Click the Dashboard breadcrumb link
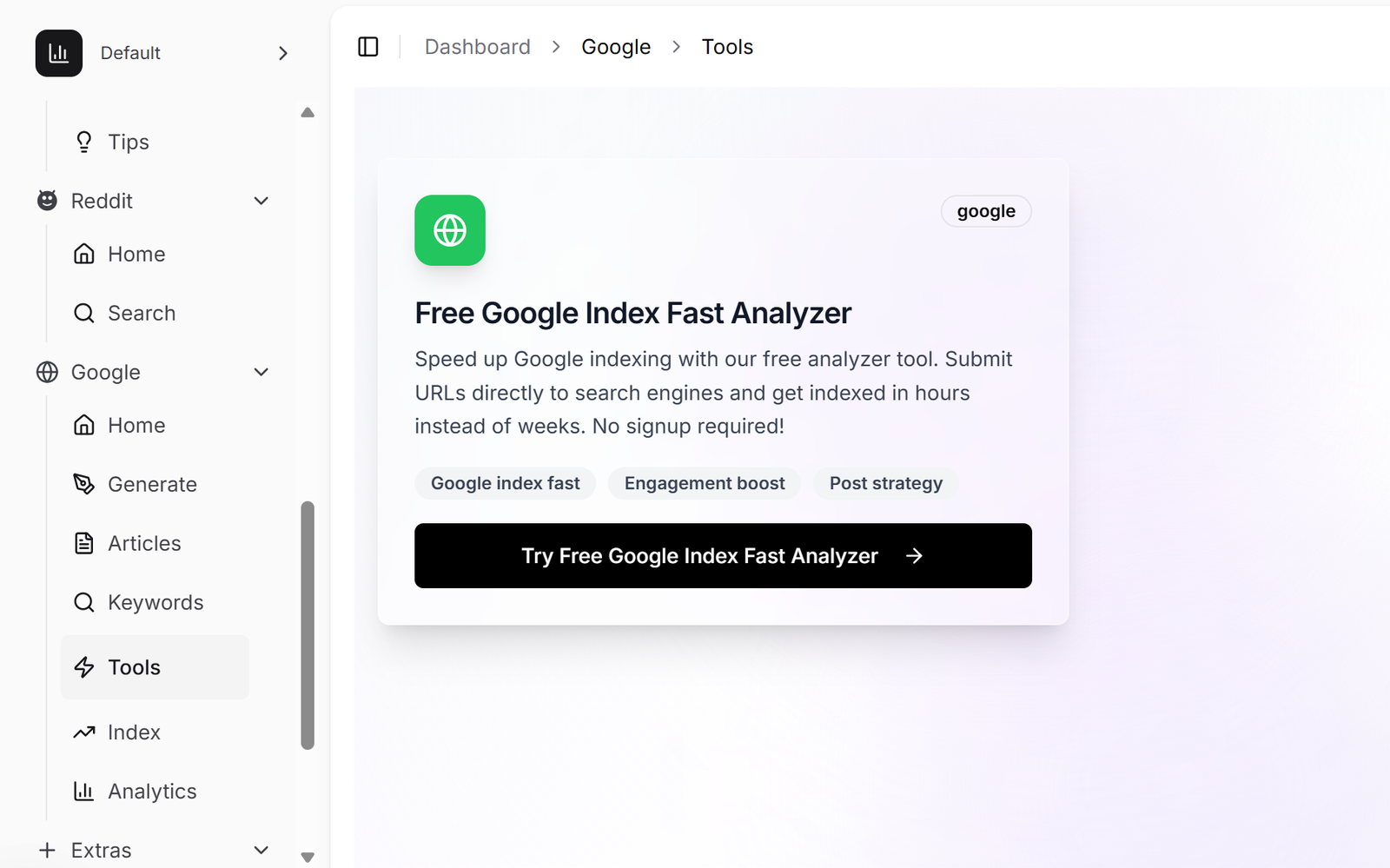The width and height of the screenshot is (1390, 868). 477,47
